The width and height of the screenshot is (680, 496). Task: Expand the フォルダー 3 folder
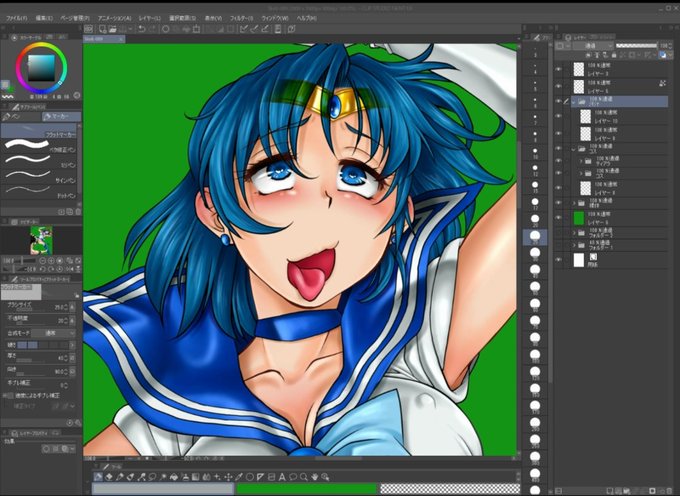click(574, 233)
